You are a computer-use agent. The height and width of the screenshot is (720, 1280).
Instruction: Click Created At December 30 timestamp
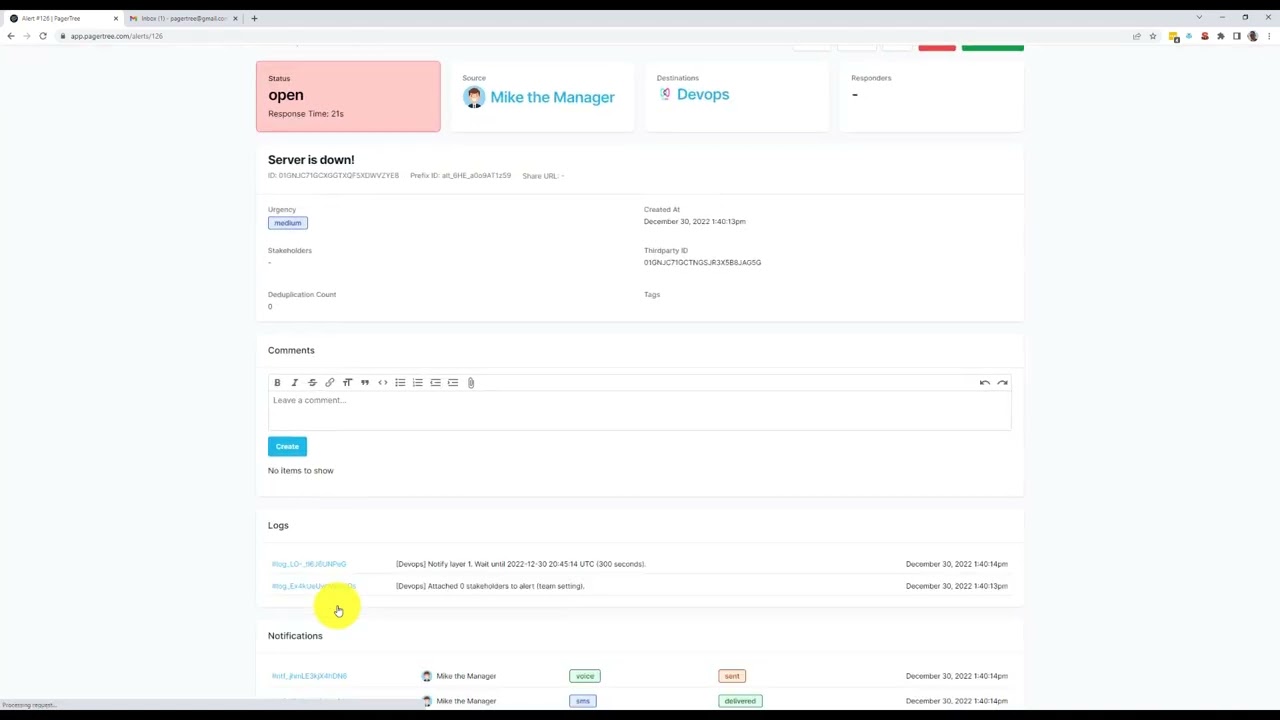click(x=694, y=222)
